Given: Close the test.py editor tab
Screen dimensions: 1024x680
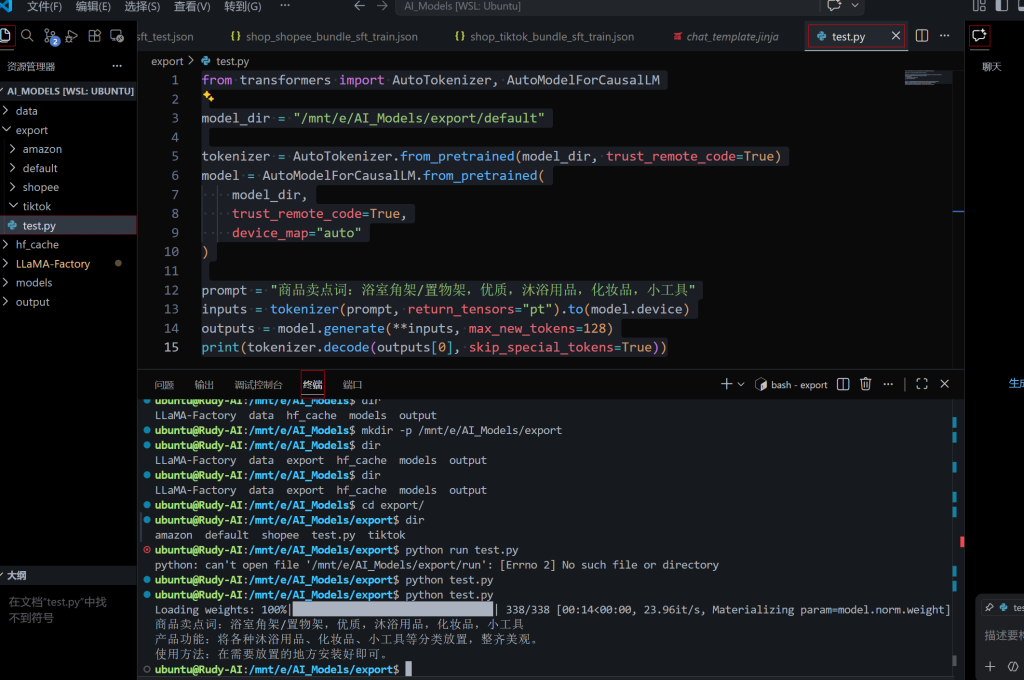Looking at the screenshot, I should click(896, 35).
